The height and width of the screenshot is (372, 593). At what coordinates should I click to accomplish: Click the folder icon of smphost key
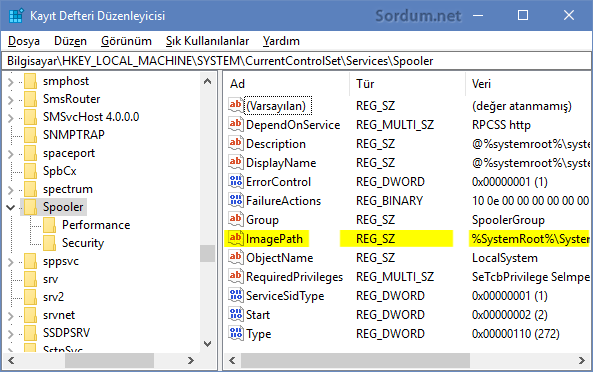(31, 81)
